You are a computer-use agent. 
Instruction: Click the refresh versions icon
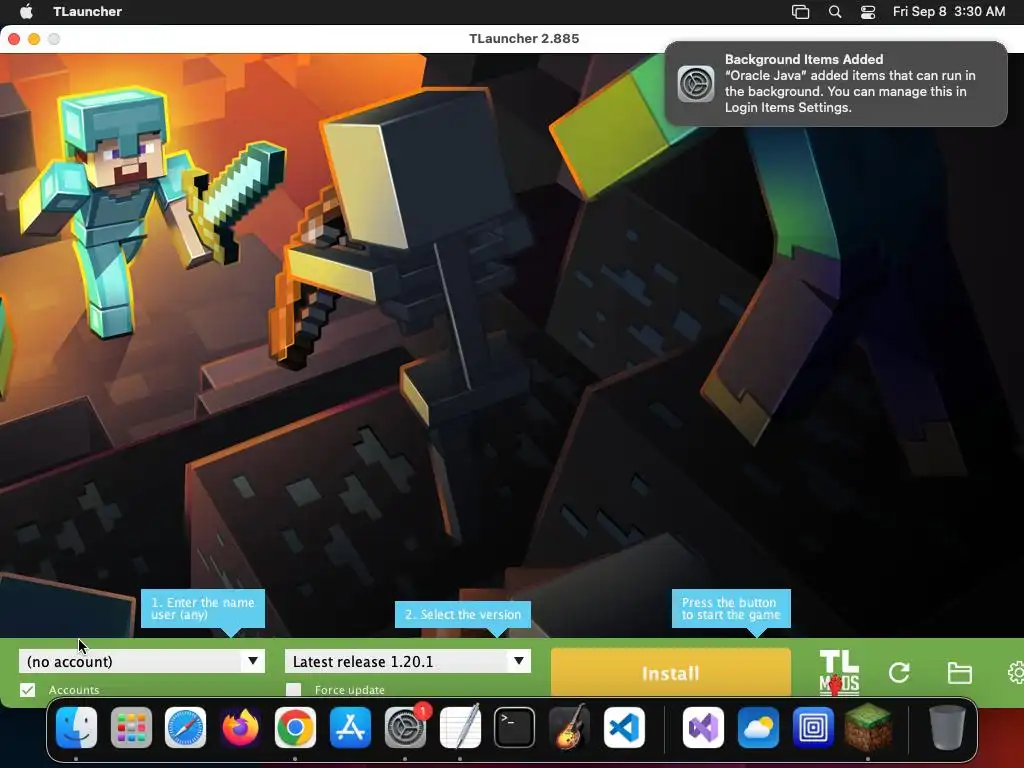pyautogui.click(x=899, y=673)
